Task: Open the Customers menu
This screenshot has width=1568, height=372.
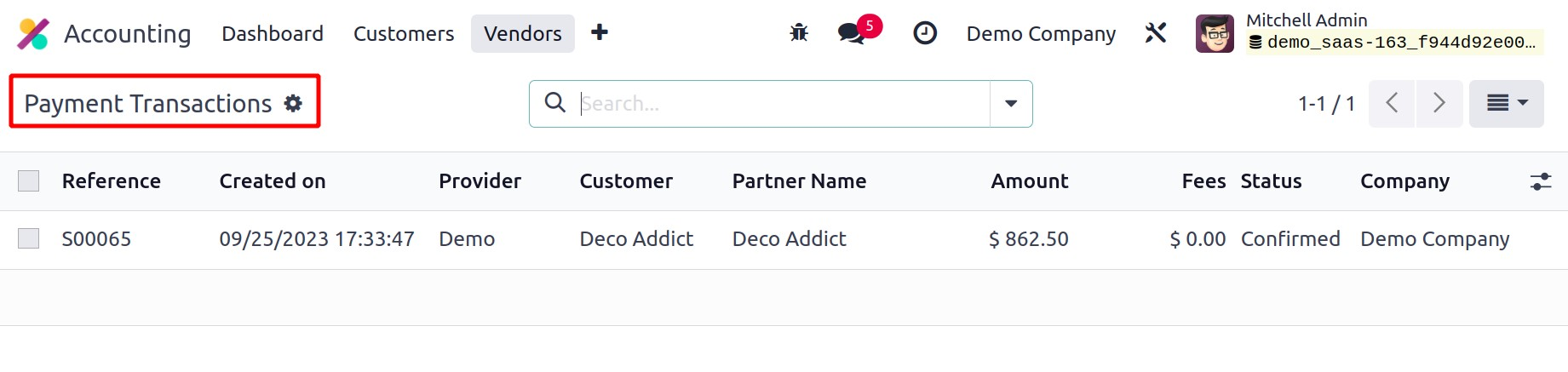Action: [x=404, y=34]
